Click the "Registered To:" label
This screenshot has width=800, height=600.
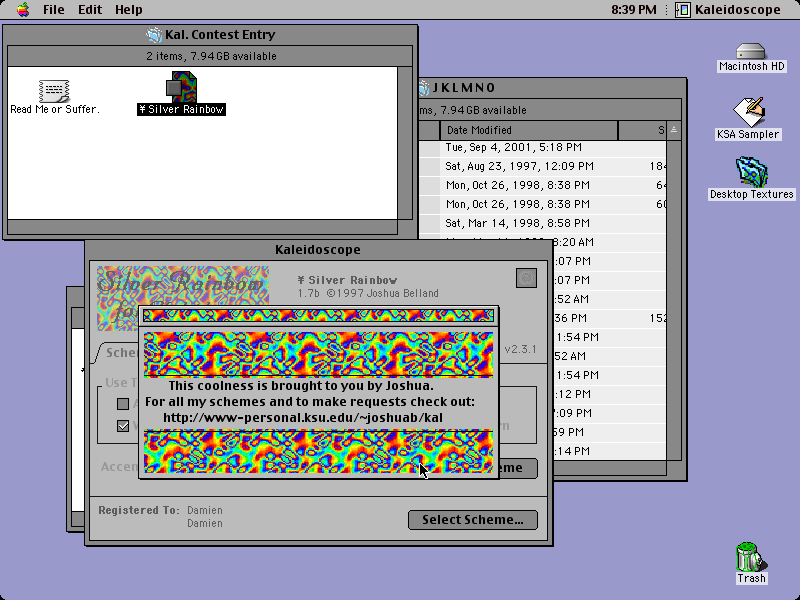139,510
